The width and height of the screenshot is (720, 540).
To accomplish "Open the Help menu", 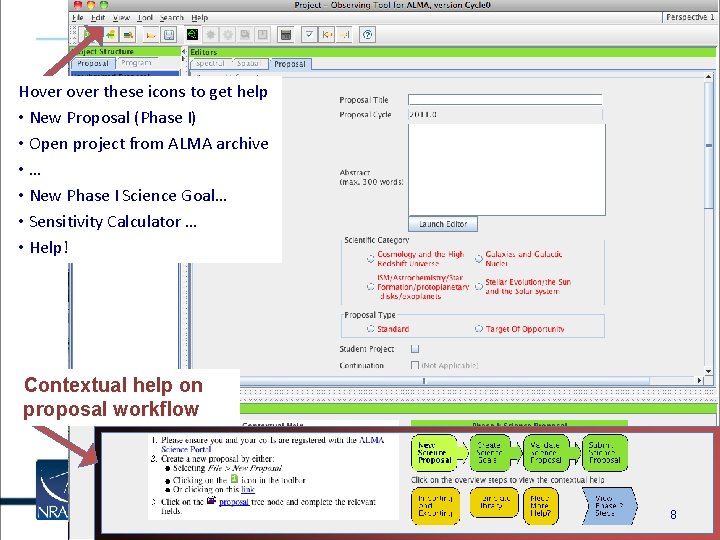I will coord(200,17).
